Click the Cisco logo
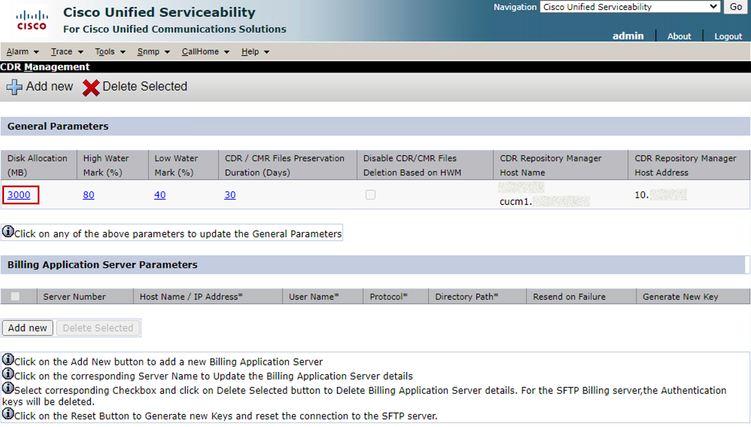This screenshot has width=751, height=427. click(x=32, y=21)
